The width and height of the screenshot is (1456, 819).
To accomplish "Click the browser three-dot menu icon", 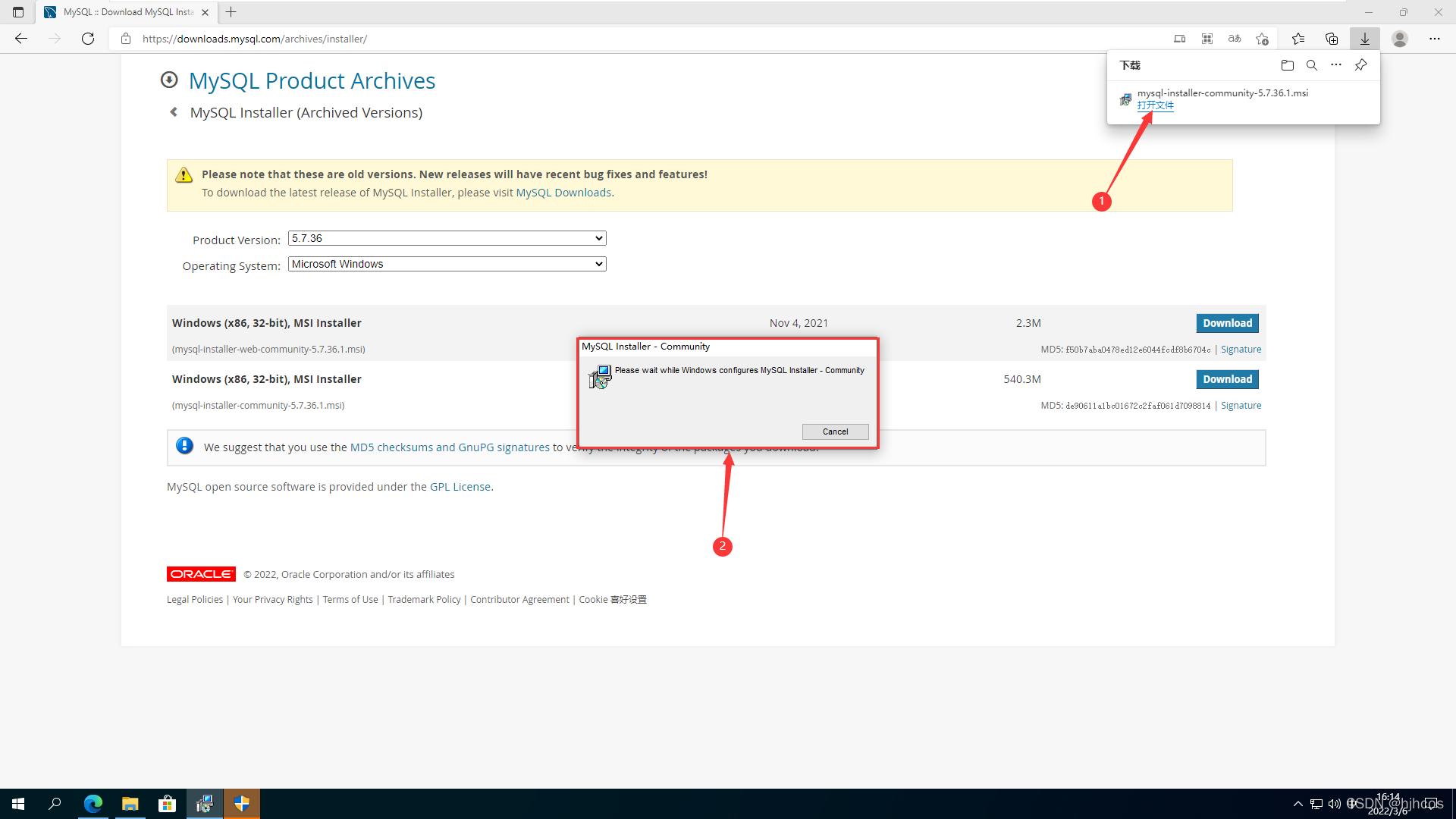I will [1435, 38].
